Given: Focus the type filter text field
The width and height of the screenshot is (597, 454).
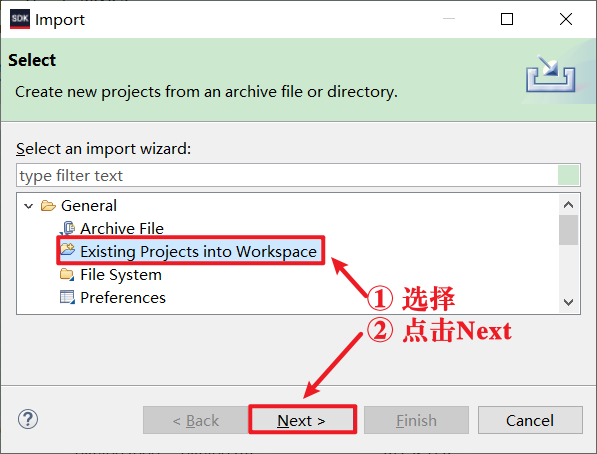Looking at the screenshot, I should pyautogui.click(x=287, y=176).
